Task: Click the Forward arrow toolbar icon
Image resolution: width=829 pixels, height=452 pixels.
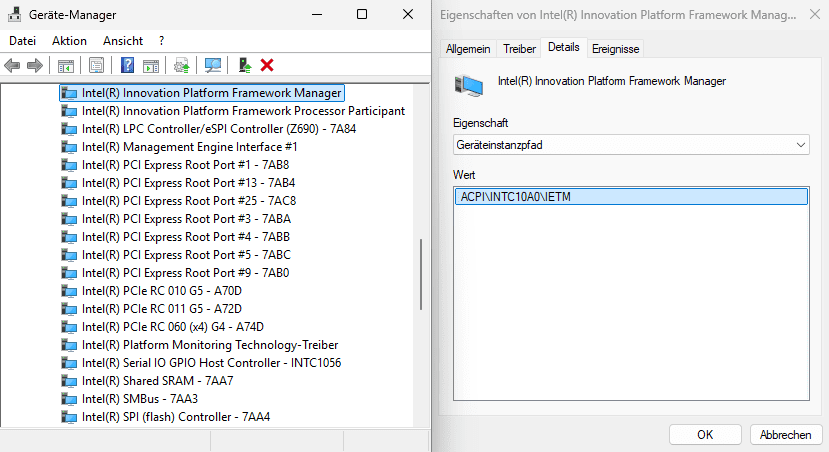Action: pos(34,65)
